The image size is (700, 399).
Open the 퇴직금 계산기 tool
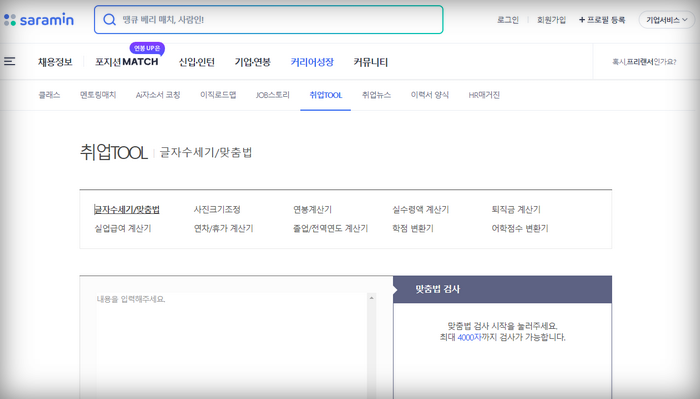pos(516,209)
